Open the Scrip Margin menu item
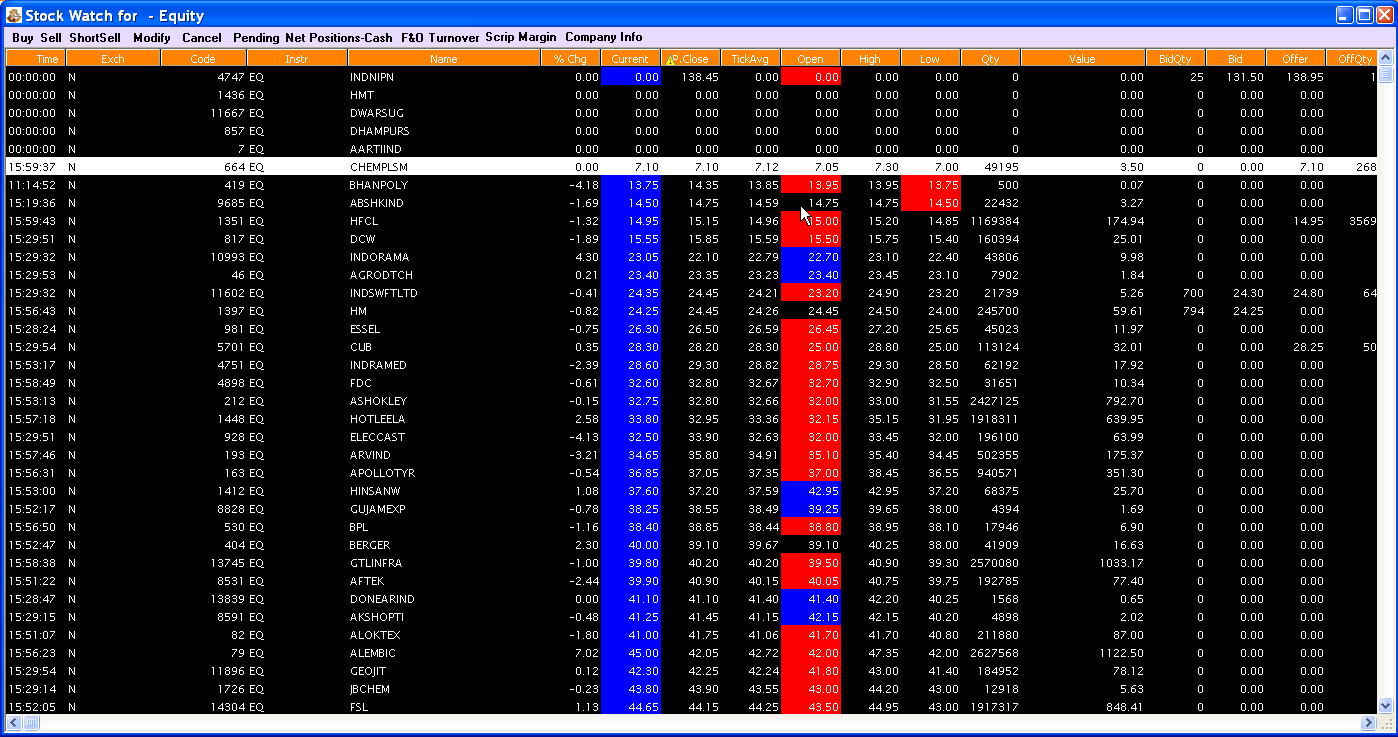Viewport: 1398px width, 737px height. 521,37
